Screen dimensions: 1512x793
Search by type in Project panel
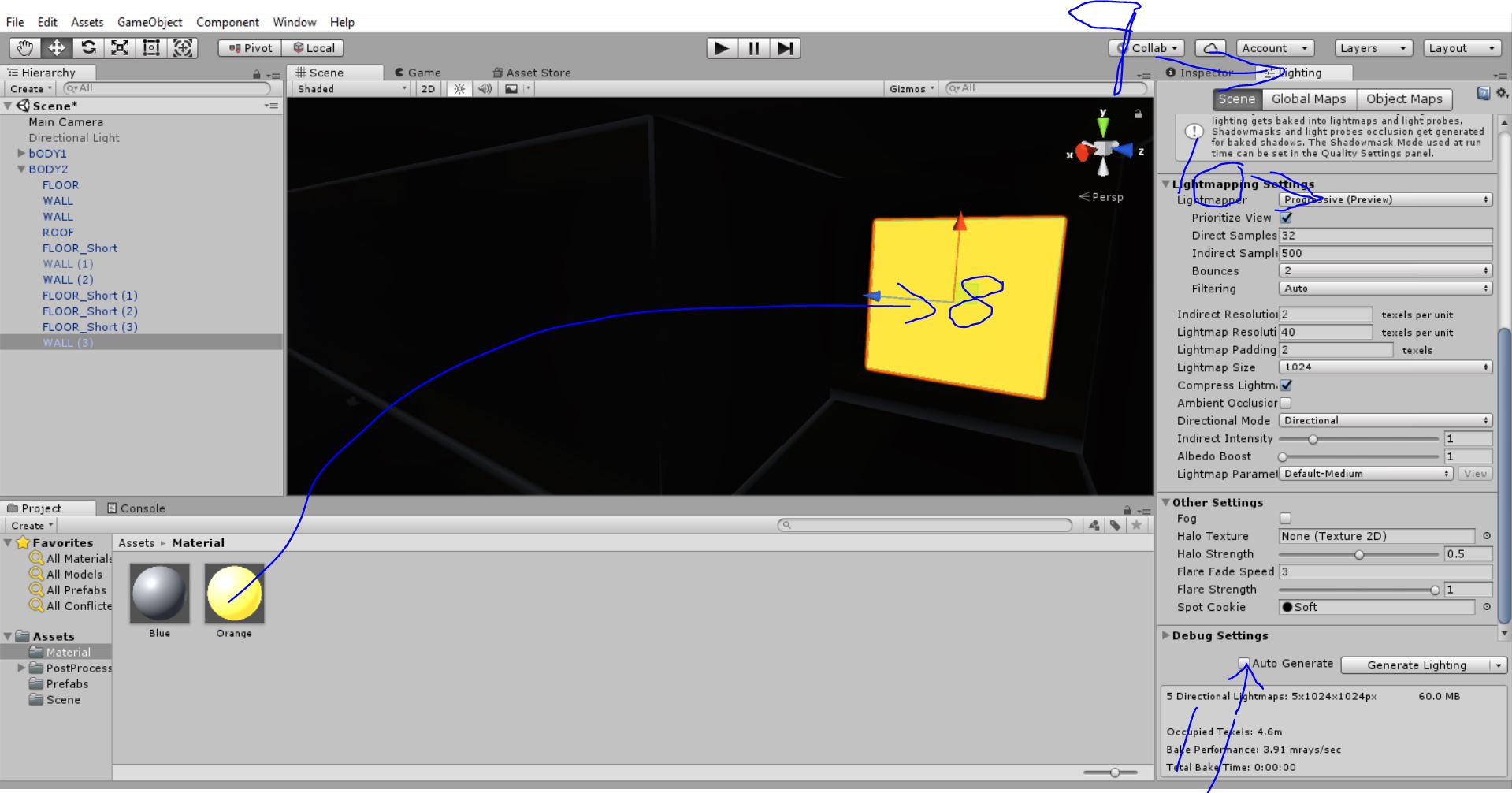click(x=1094, y=526)
